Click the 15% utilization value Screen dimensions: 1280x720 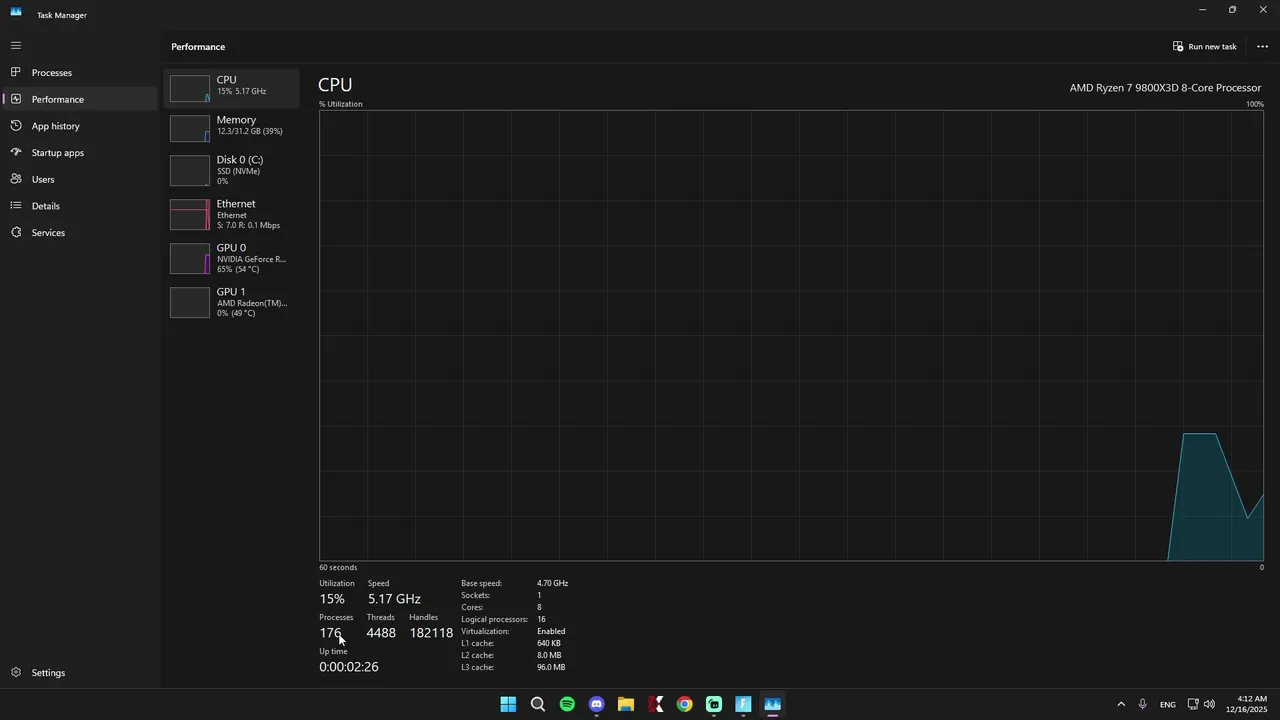coord(332,599)
